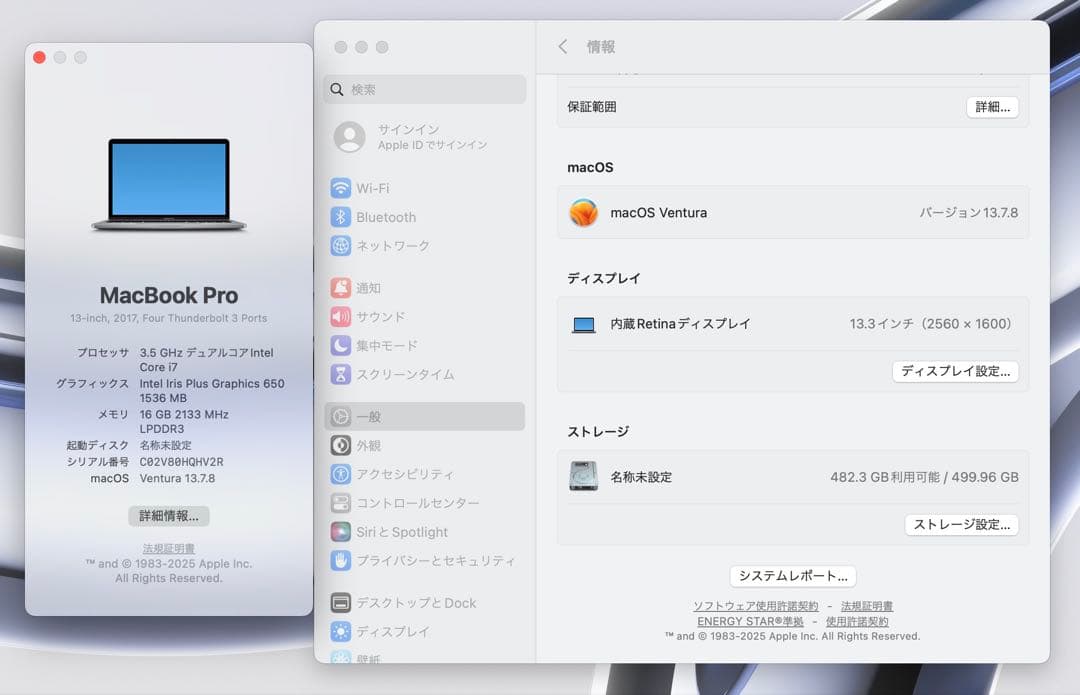Click 13-inch, 2017, Four Thunderbolt 3 Ports
1080x695 pixels.
(x=169, y=318)
